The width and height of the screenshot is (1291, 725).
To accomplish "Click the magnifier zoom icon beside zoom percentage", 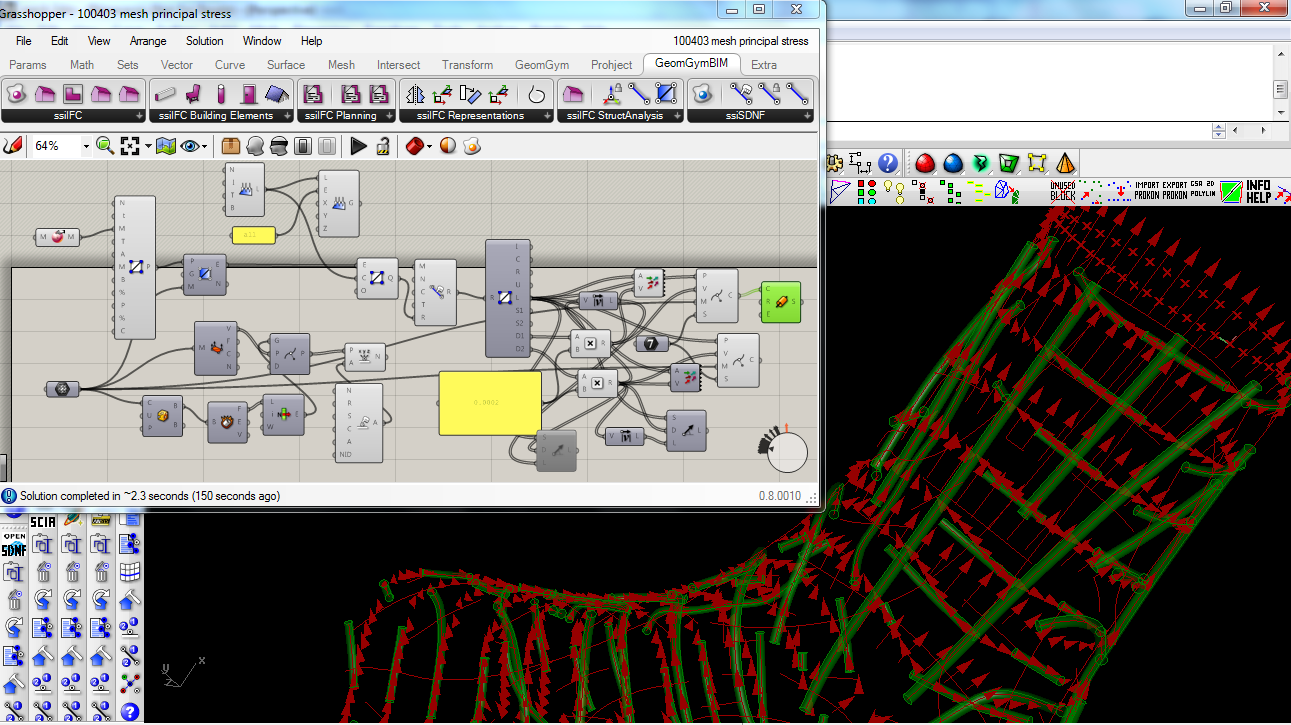I will pos(104,146).
